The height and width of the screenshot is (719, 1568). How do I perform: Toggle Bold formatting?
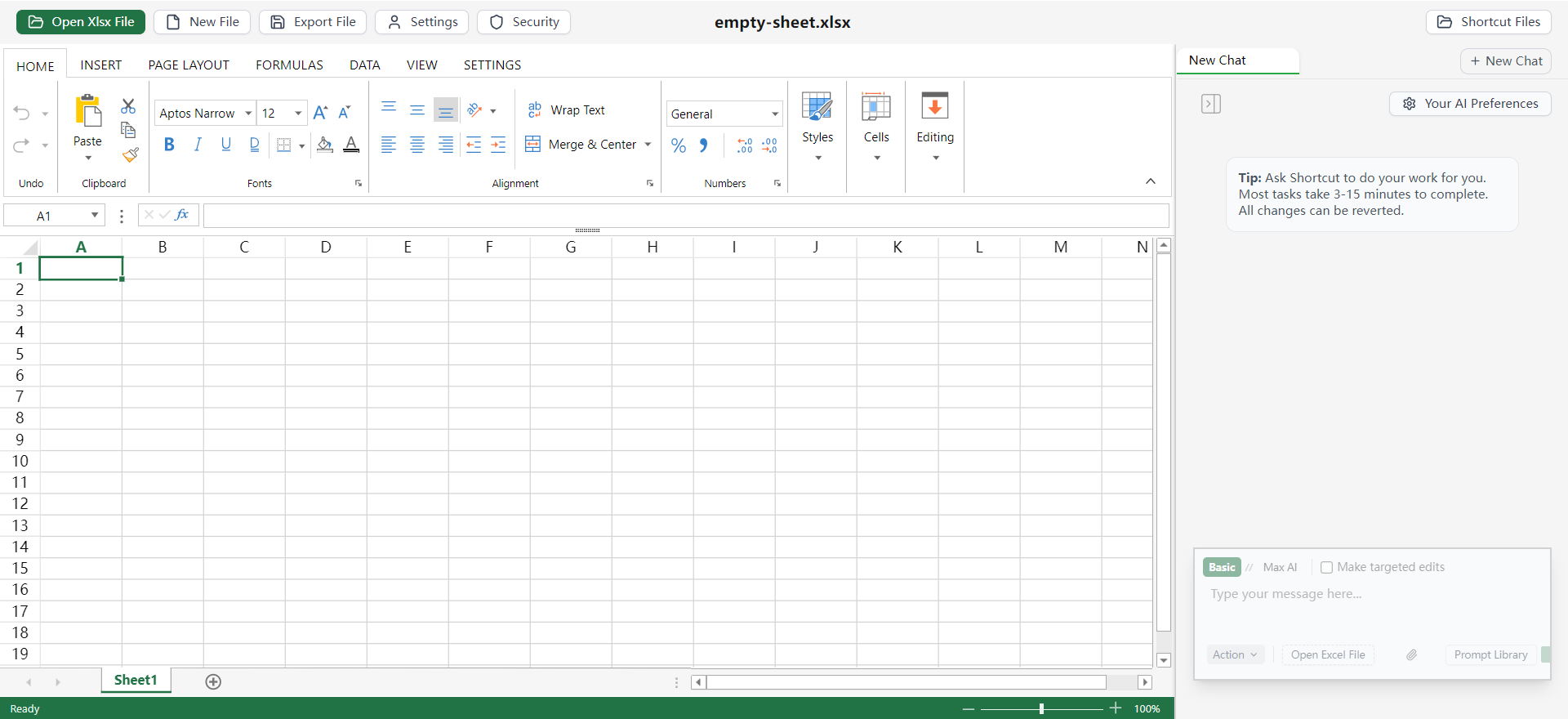tap(169, 145)
